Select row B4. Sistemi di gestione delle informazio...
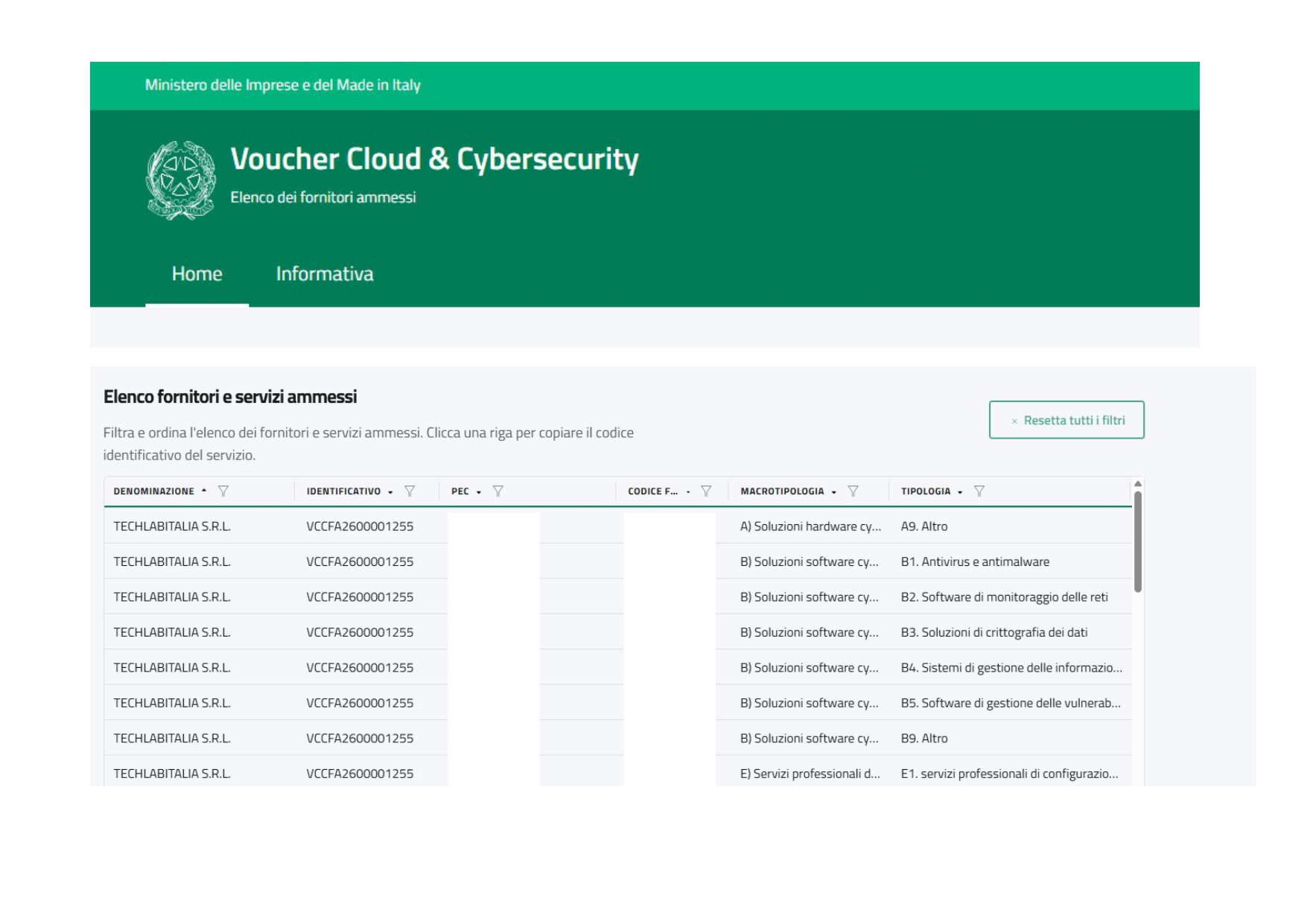The image size is (1307, 924). click(x=618, y=667)
